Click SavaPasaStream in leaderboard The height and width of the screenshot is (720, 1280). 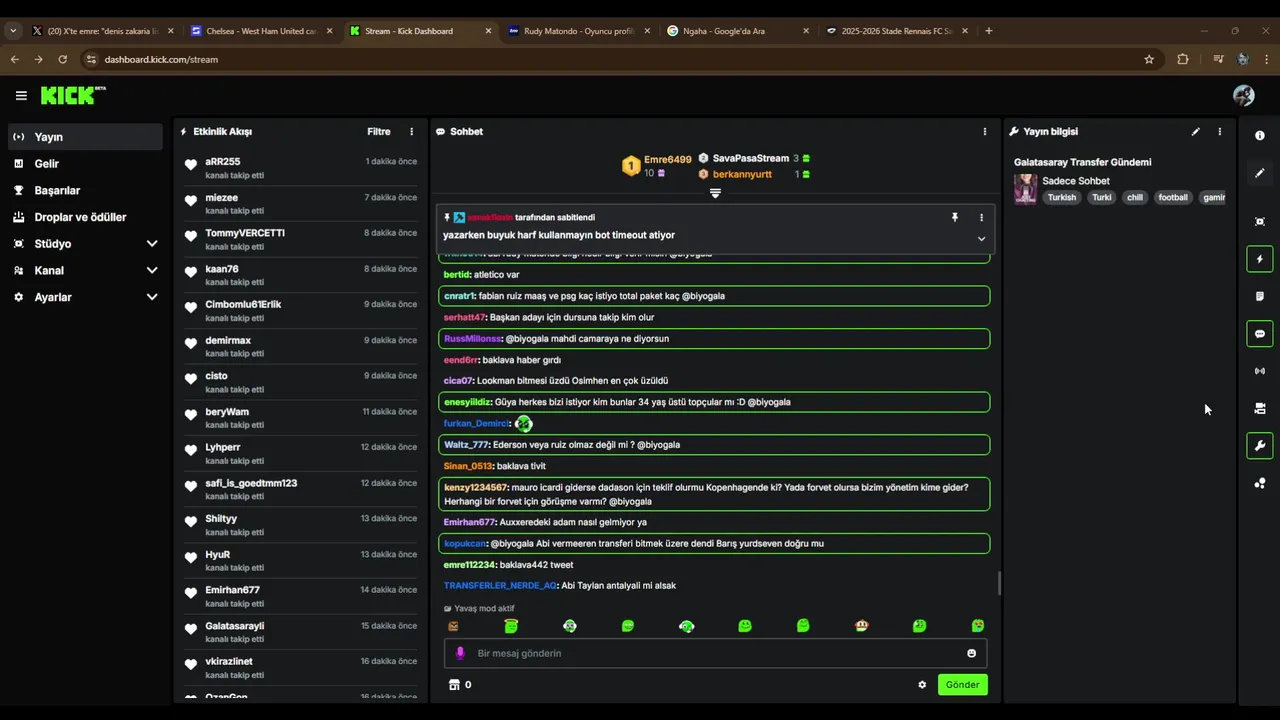coord(751,158)
